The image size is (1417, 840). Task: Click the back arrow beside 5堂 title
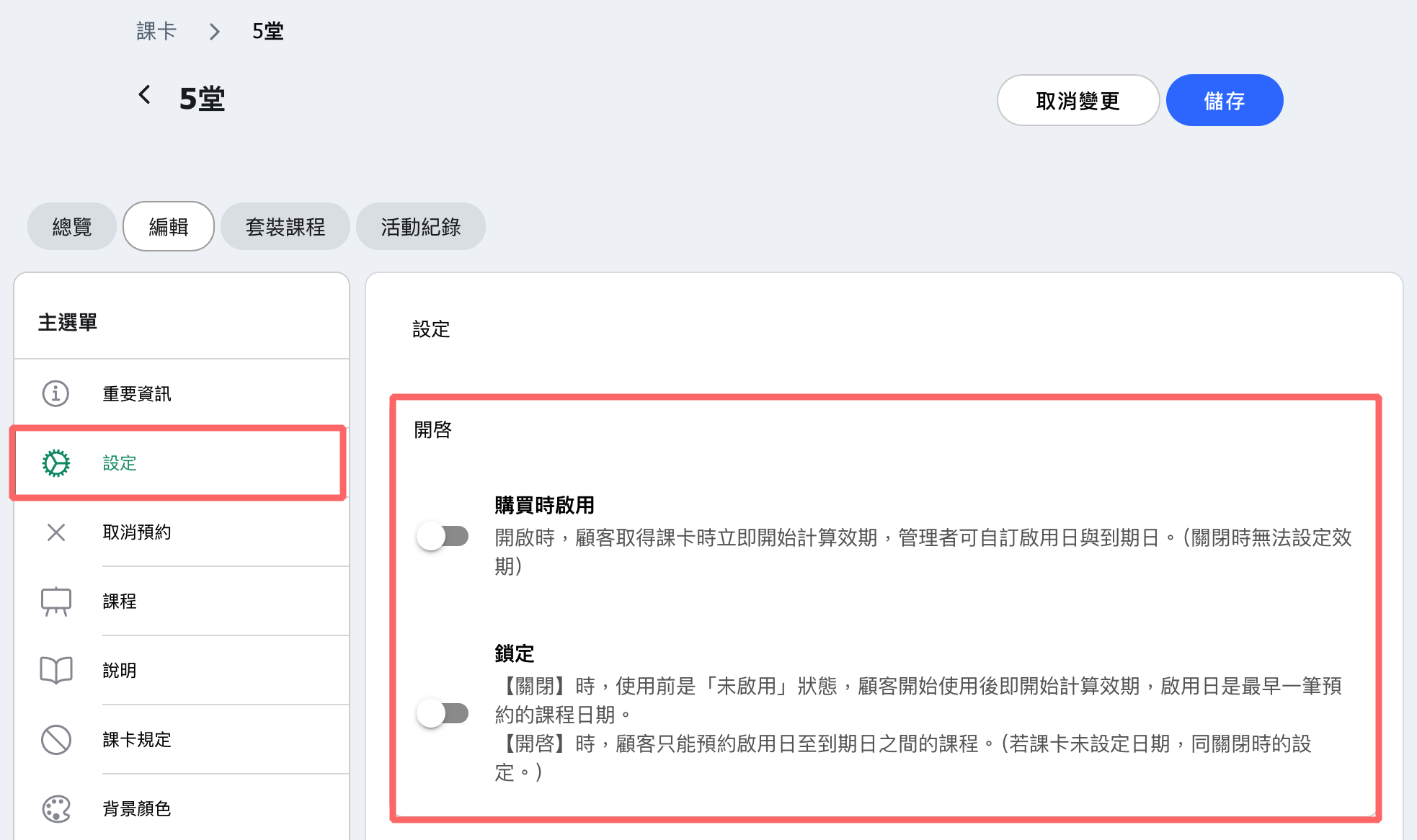(x=145, y=94)
